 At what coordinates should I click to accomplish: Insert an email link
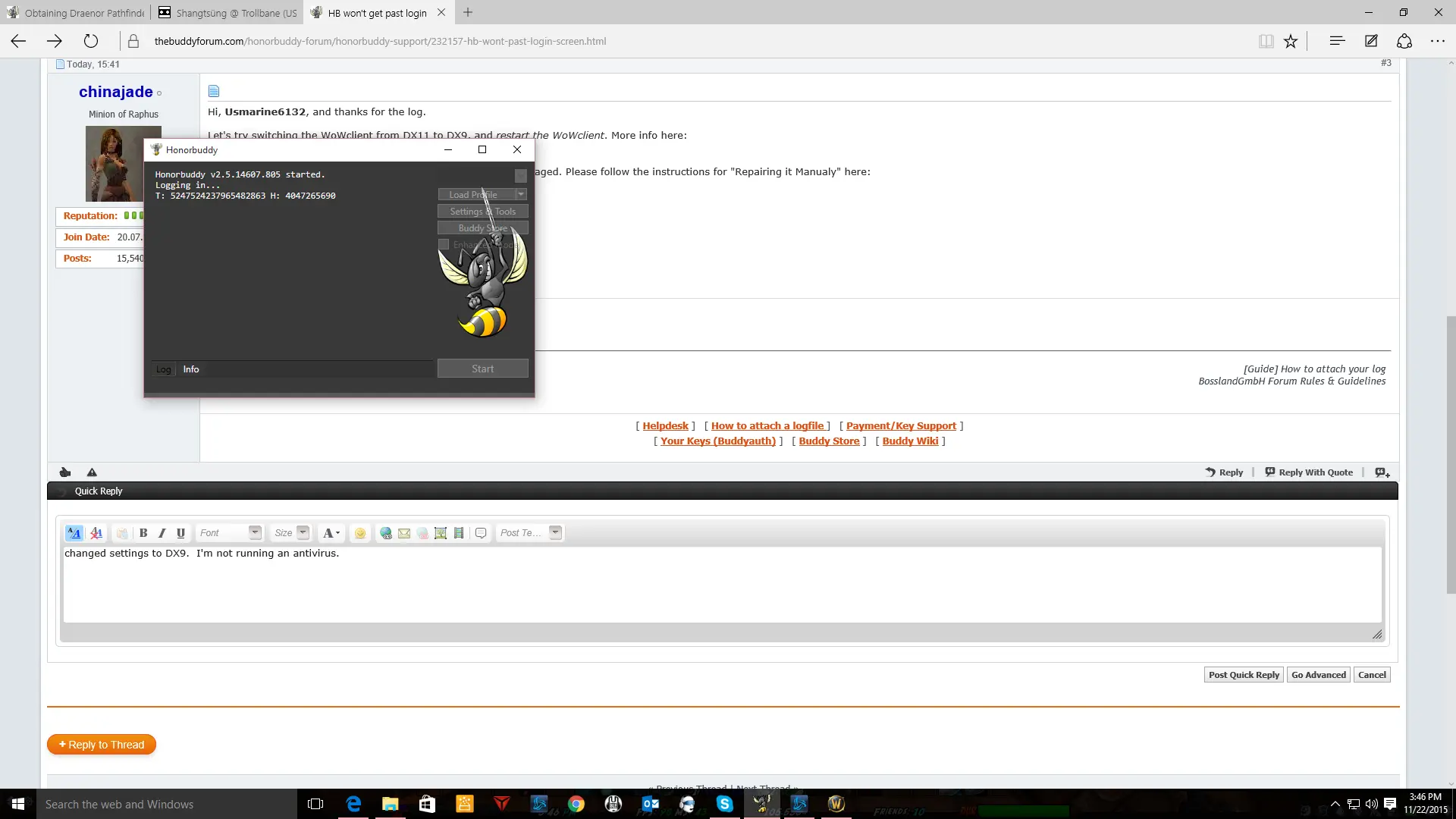(404, 533)
